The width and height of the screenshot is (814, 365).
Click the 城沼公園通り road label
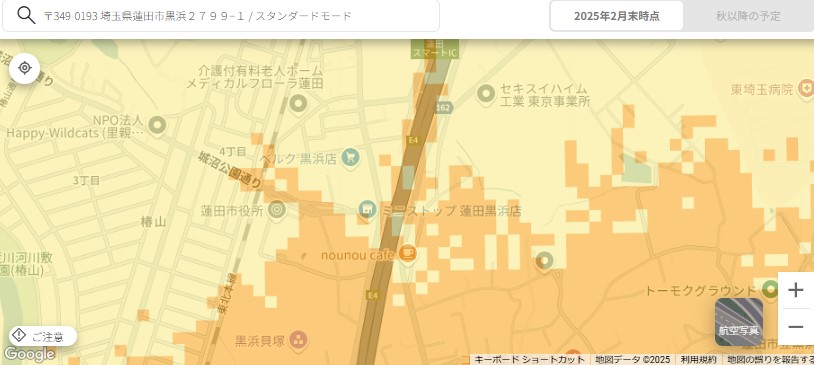(228, 169)
